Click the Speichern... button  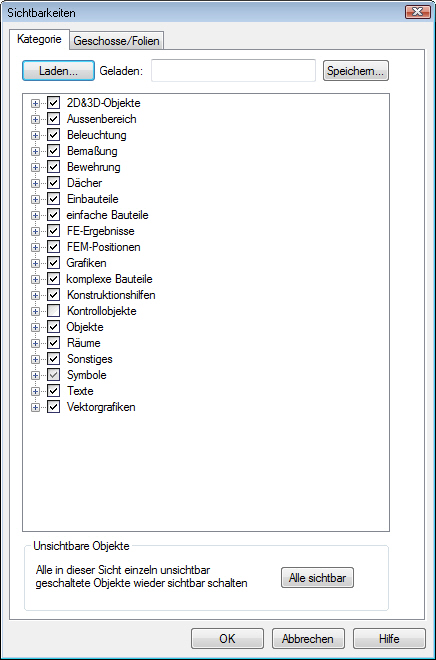pos(356,71)
